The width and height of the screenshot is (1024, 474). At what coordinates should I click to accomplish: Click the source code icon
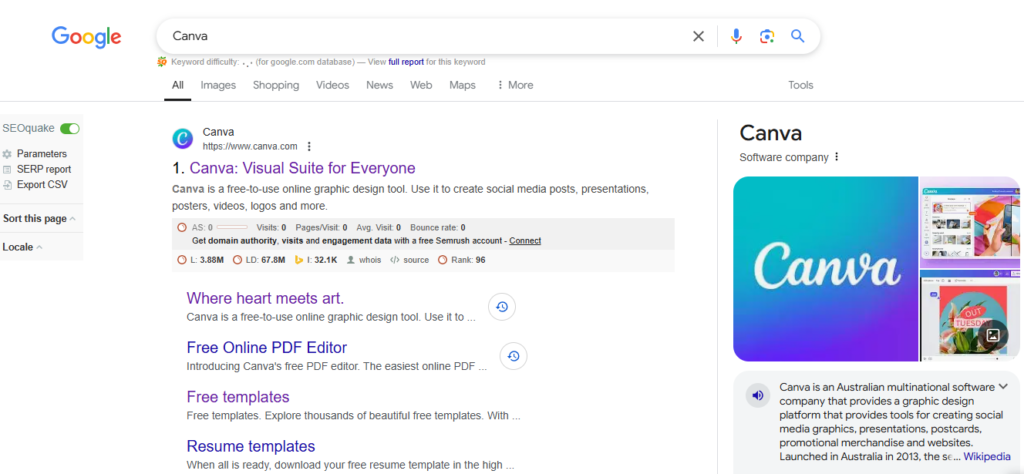click(394, 260)
